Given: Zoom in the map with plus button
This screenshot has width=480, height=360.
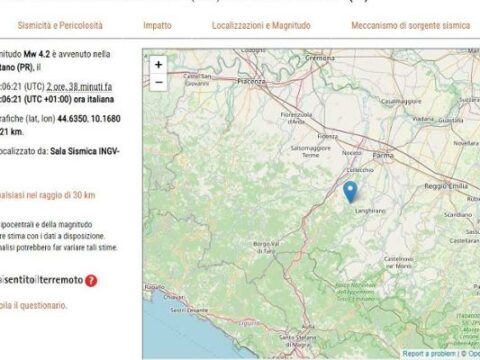Looking at the screenshot, I should click(x=159, y=65).
